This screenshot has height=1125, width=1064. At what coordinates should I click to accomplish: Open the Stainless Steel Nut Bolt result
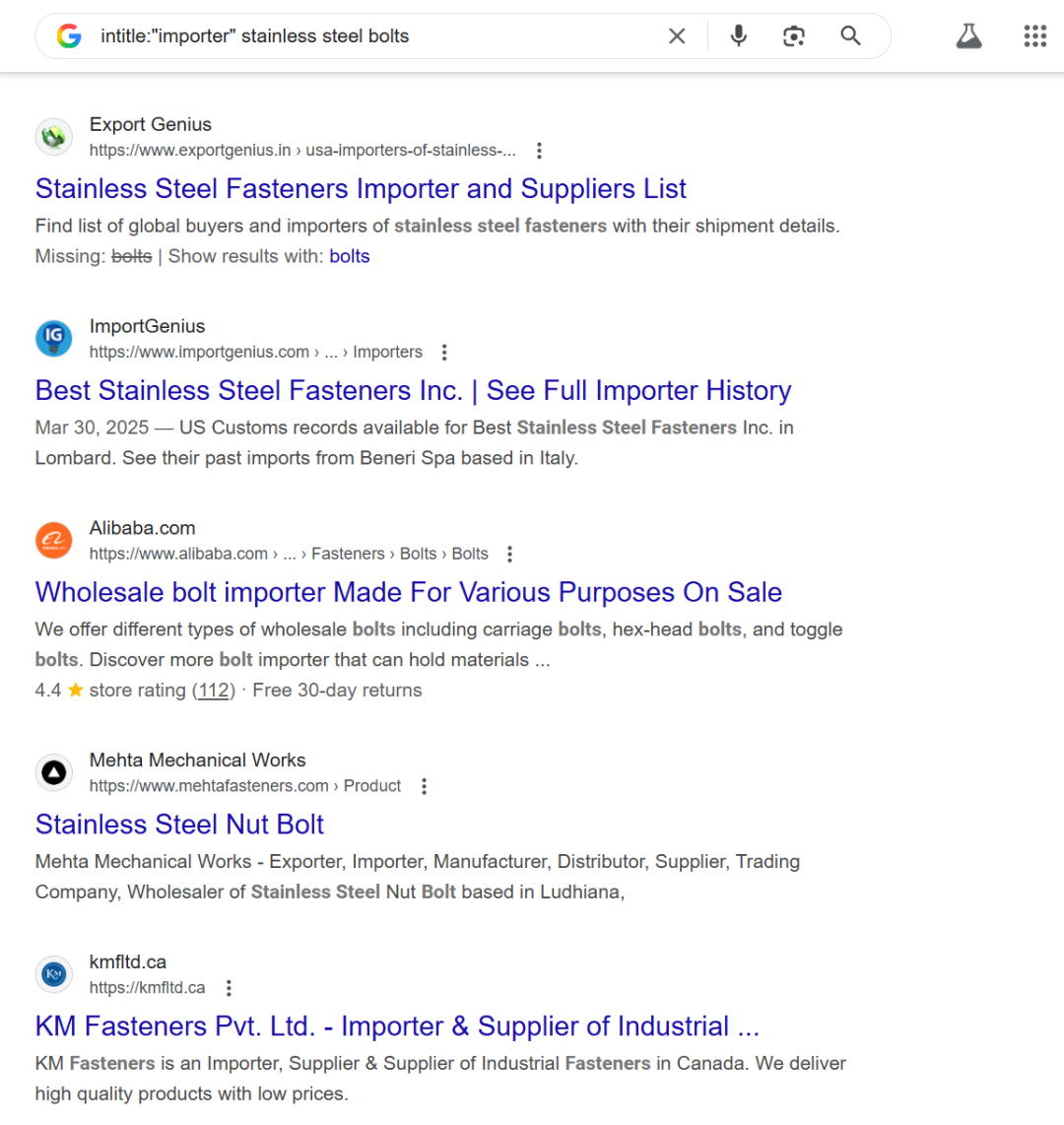179,825
